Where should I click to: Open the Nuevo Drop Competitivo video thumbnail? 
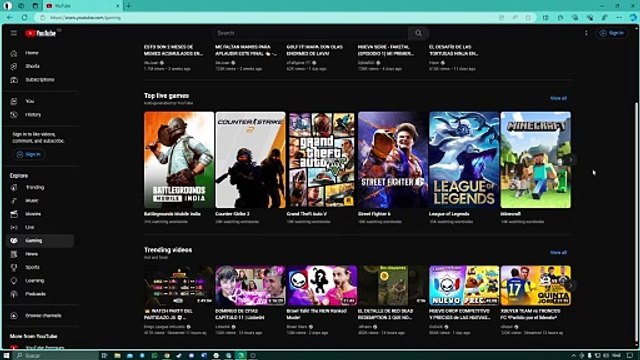pyautogui.click(x=464, y=286)
